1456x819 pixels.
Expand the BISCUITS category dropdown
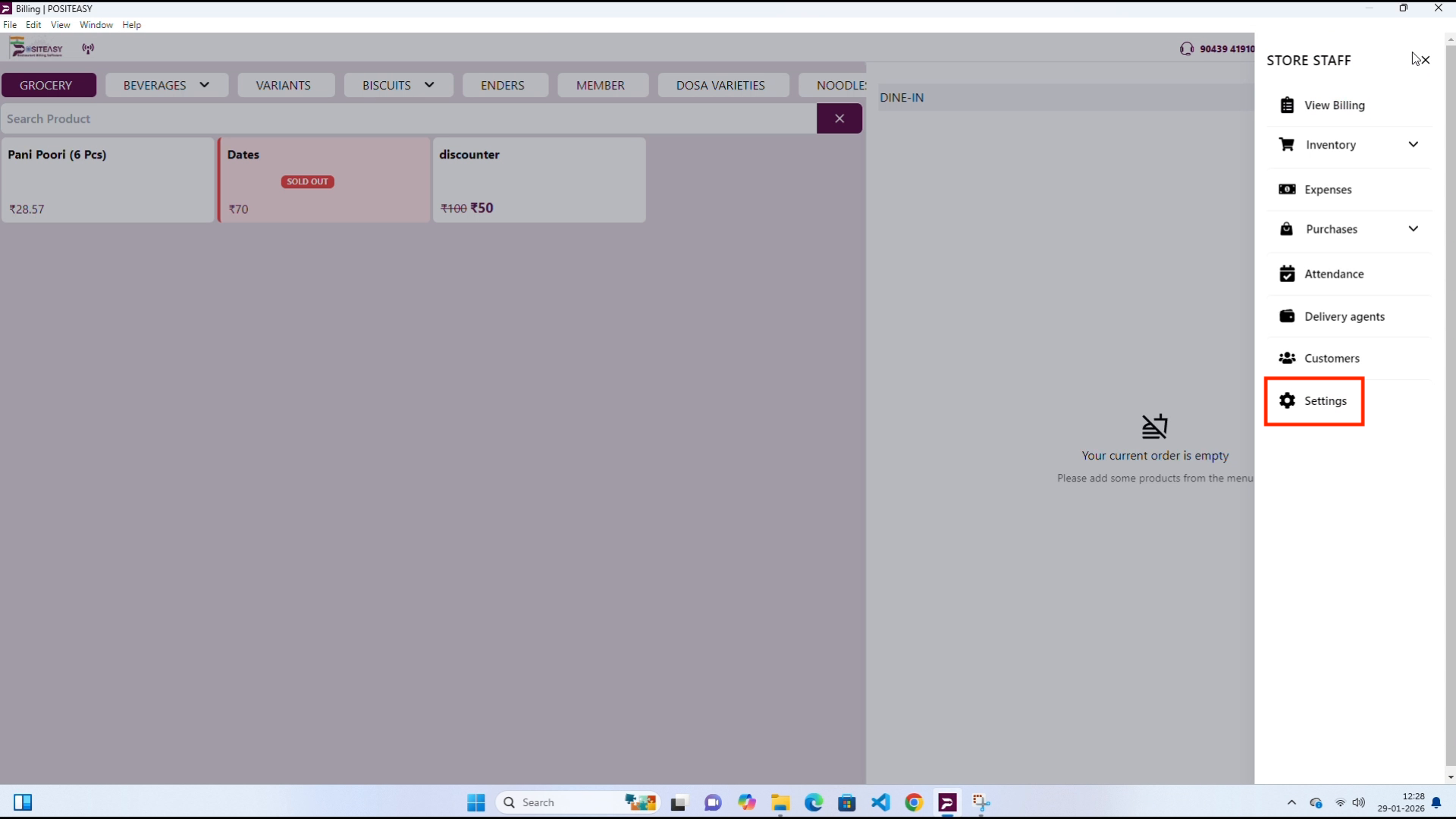pos(429,85)
